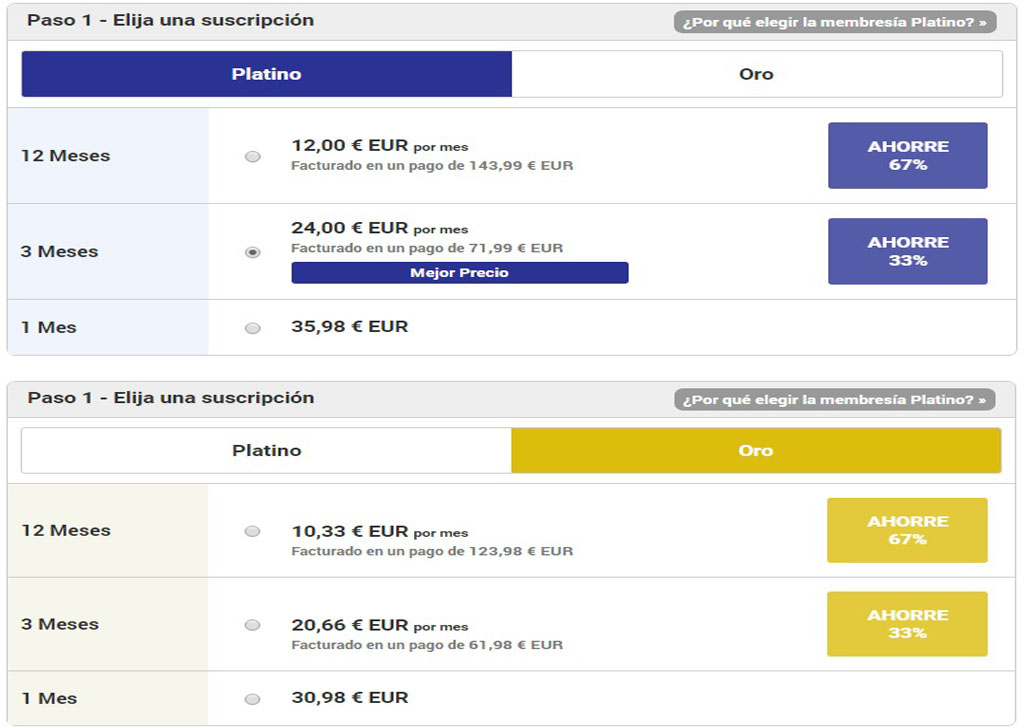Image resolution: width=1024 pixels, height=728 pixels.
Task: Click the yellow AHORRE 67% badge
Action: [x=907, y=530]
